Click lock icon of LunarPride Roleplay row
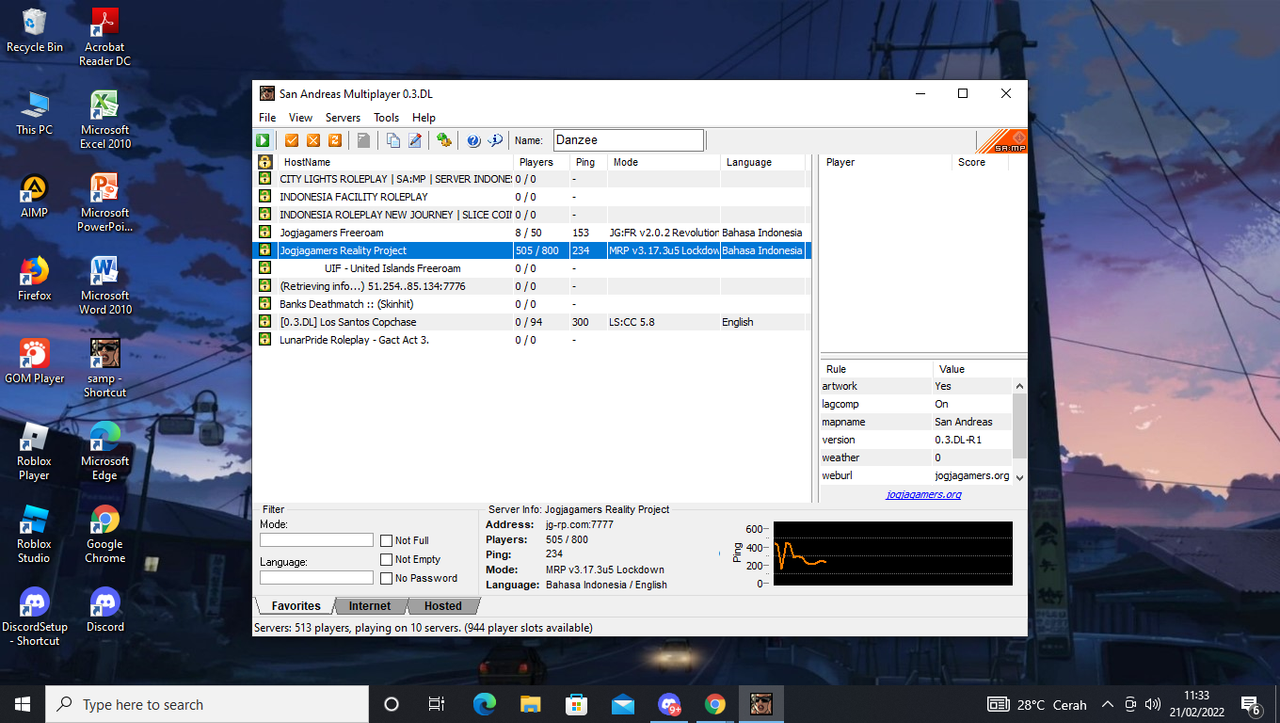This screenshot has height=723, width=1280. coord(265,340)
